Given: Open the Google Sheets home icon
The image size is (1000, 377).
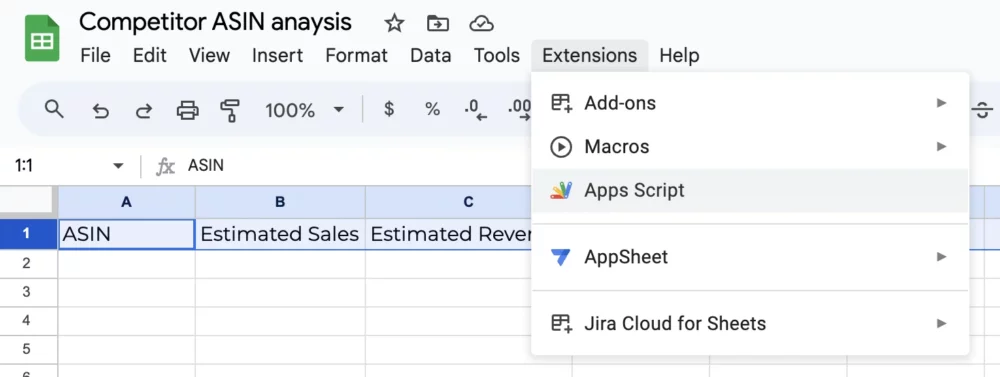Looking at the screenshot, I should pyautogui.click(x=42, y=39).
